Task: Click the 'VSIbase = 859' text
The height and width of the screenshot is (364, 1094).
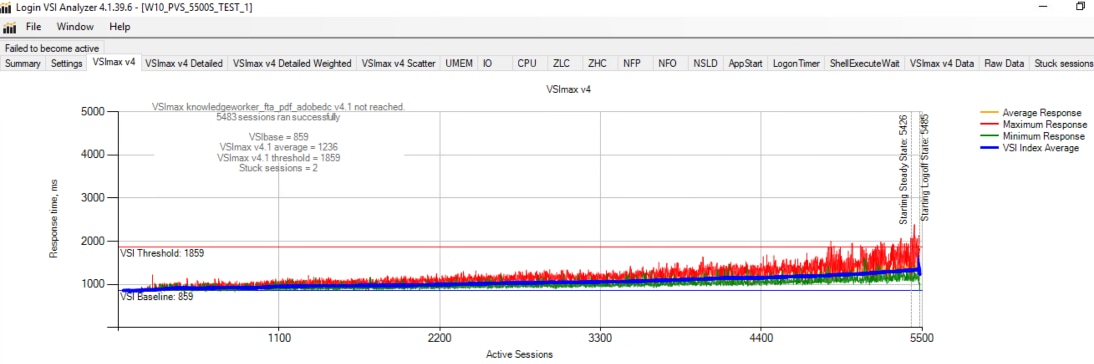Action: click(278, 137)
